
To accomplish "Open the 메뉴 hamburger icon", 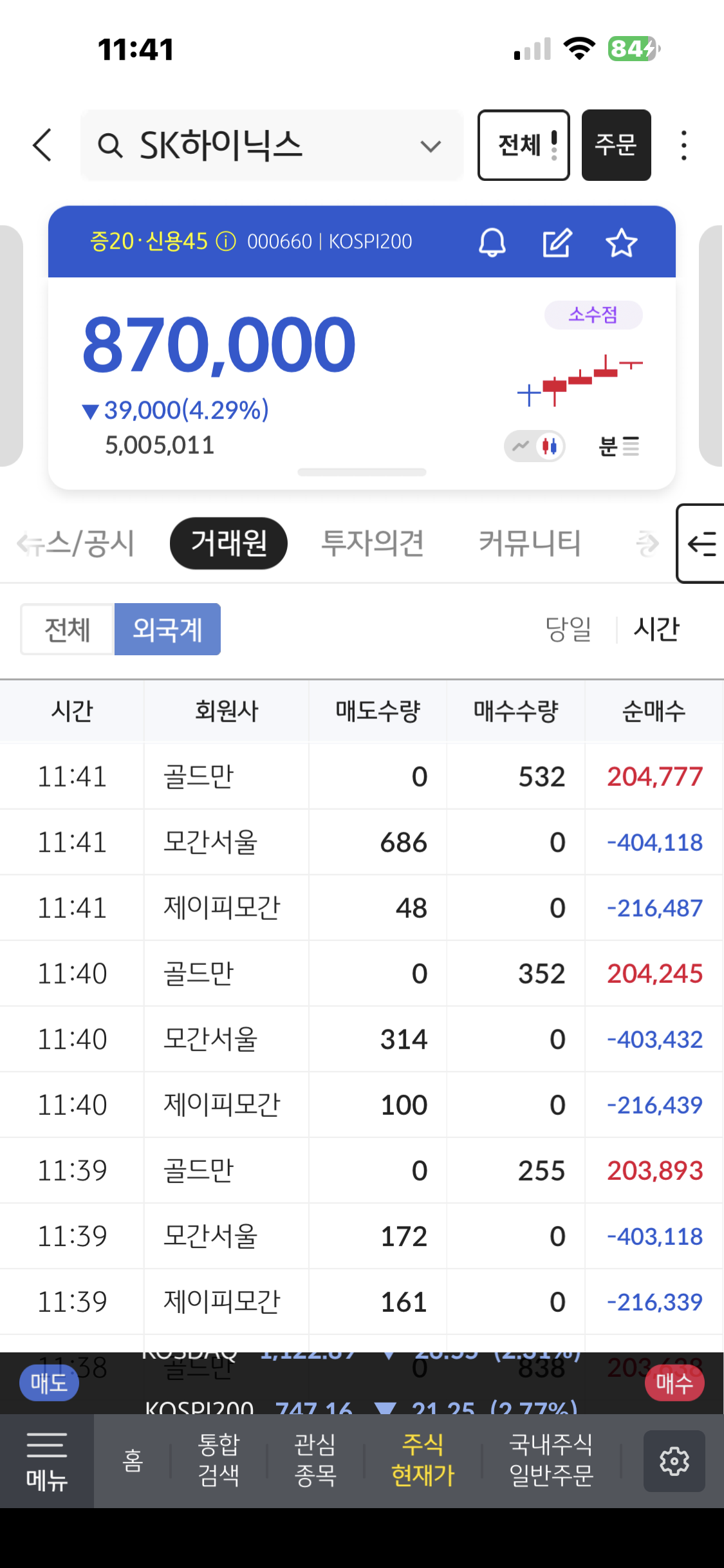I will click(46, 1461).
